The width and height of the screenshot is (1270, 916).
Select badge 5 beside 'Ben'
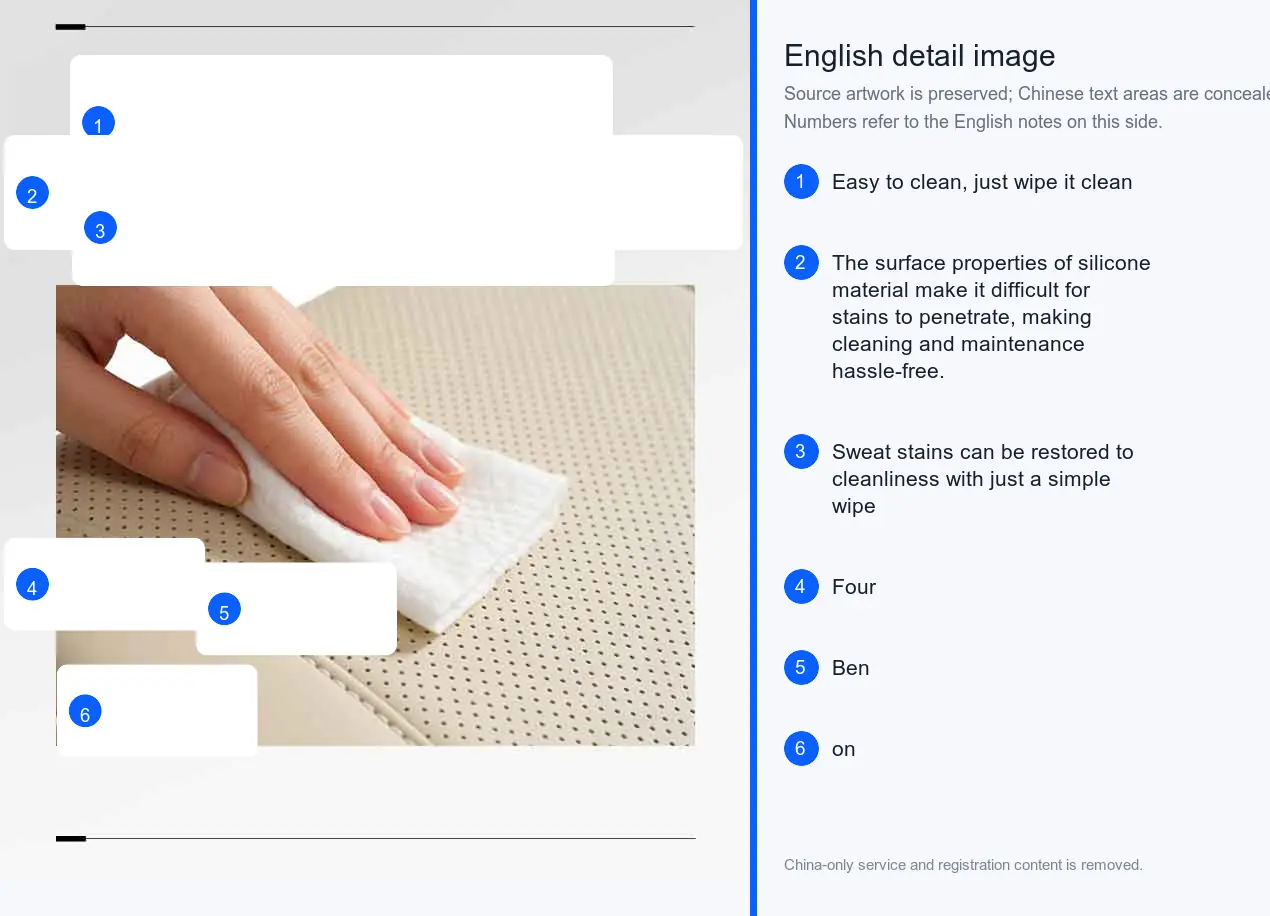[801, 668]
